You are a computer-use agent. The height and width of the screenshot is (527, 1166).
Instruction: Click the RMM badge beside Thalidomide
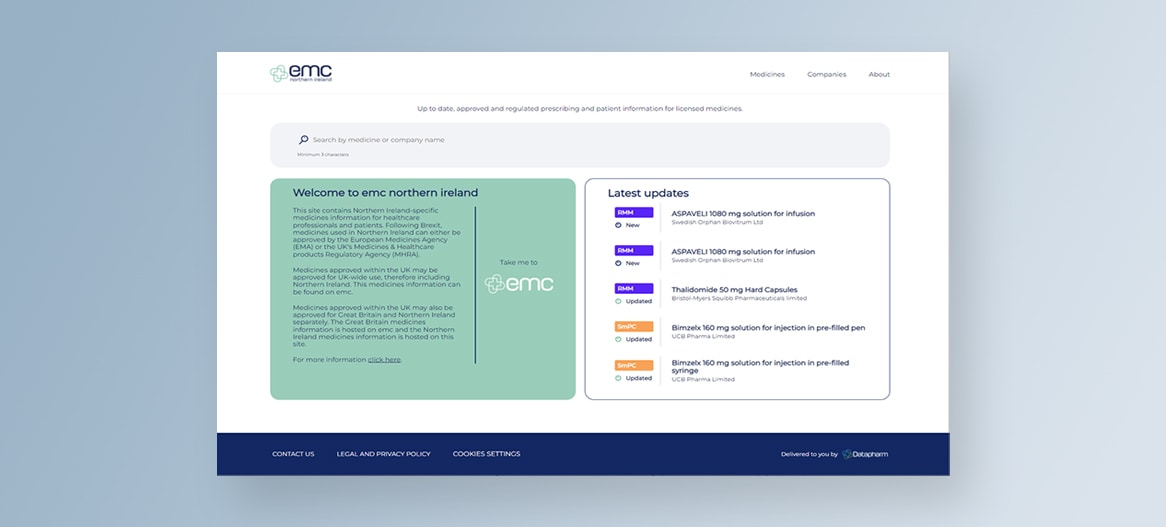(x=634, y=288)
